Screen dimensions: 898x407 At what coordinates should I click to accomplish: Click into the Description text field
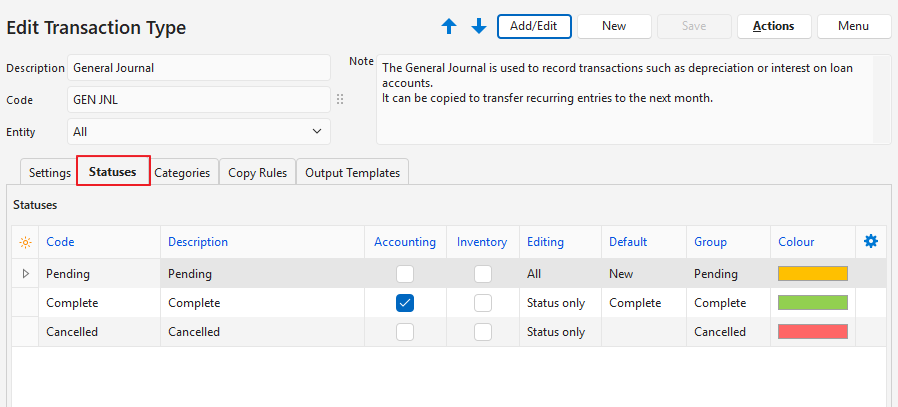(199, 68)
